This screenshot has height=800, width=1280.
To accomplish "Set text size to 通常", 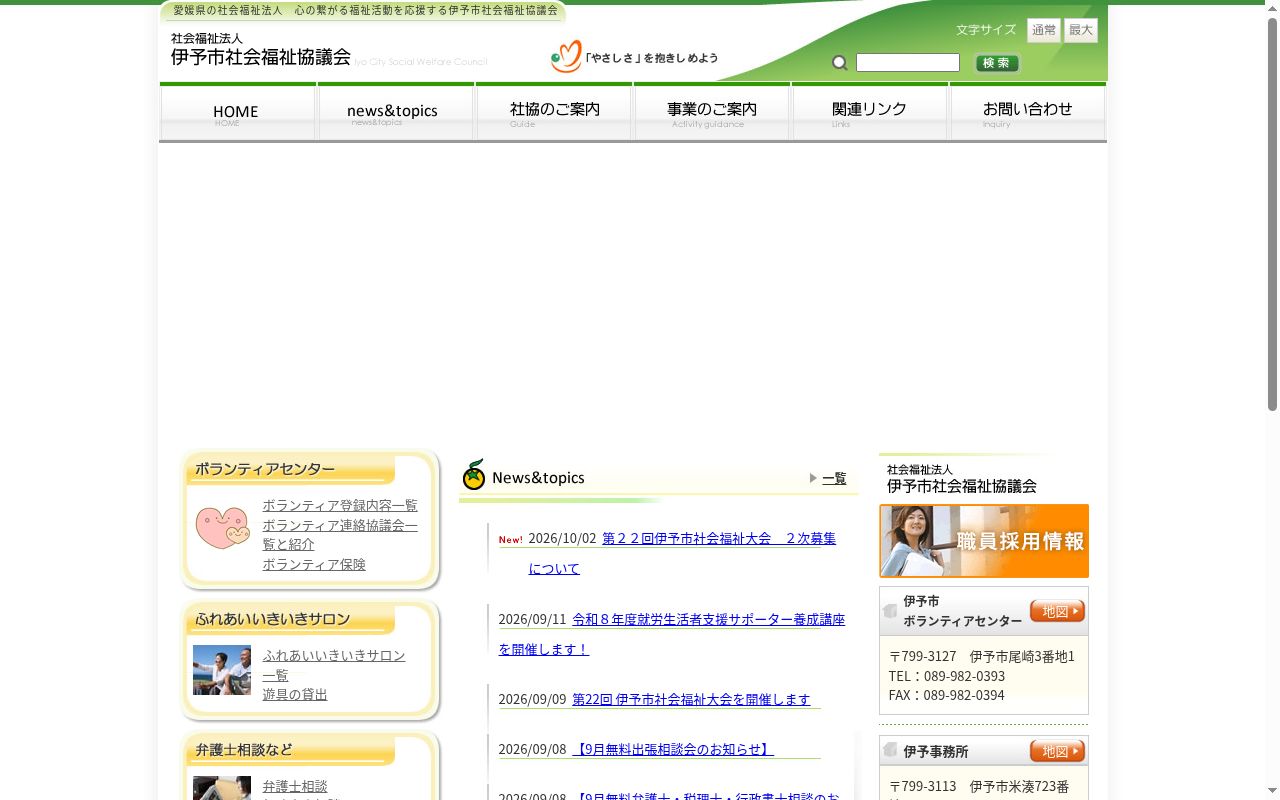I will [1044, 30].
